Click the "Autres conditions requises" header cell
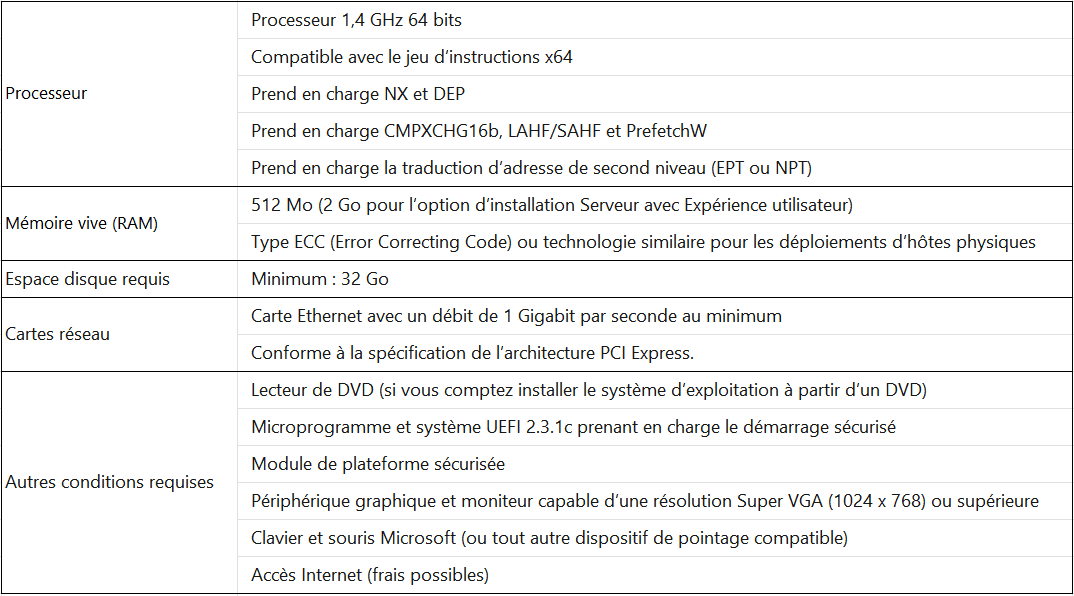Screen dimensions: 1074x596 coord(110,482)
